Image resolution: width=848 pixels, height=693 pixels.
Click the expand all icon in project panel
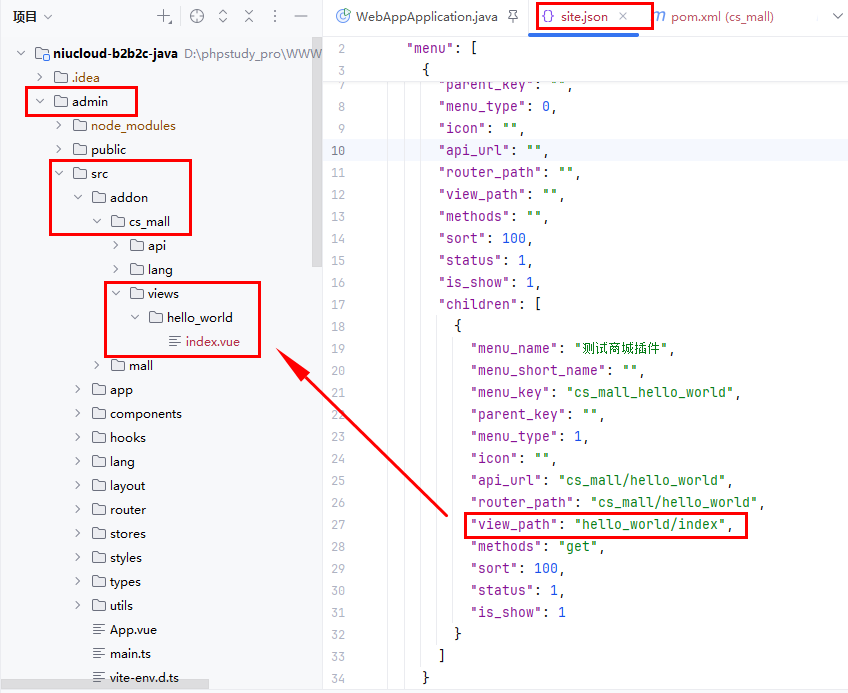click(223, 17)
